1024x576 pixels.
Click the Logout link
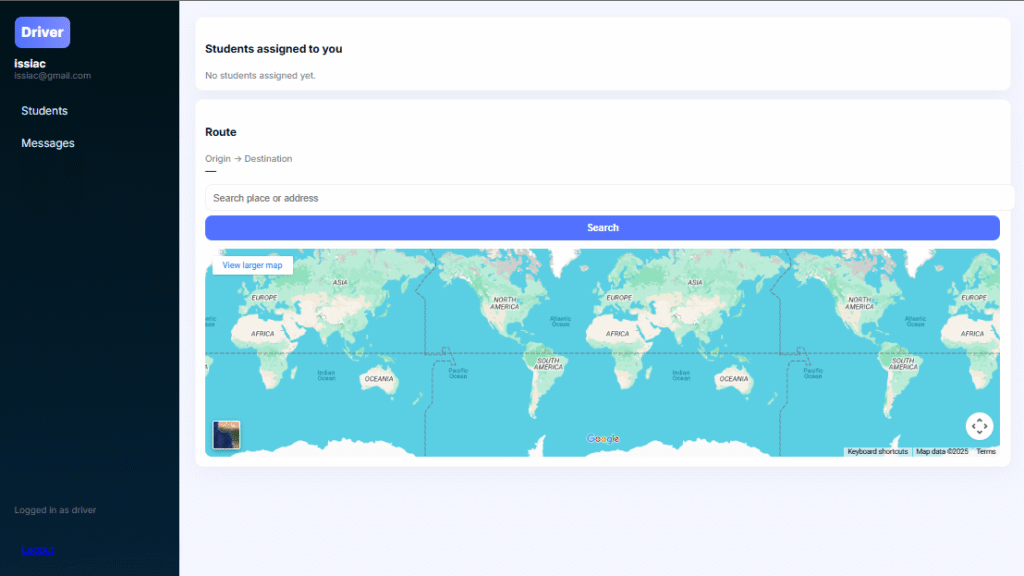[38, 550]
